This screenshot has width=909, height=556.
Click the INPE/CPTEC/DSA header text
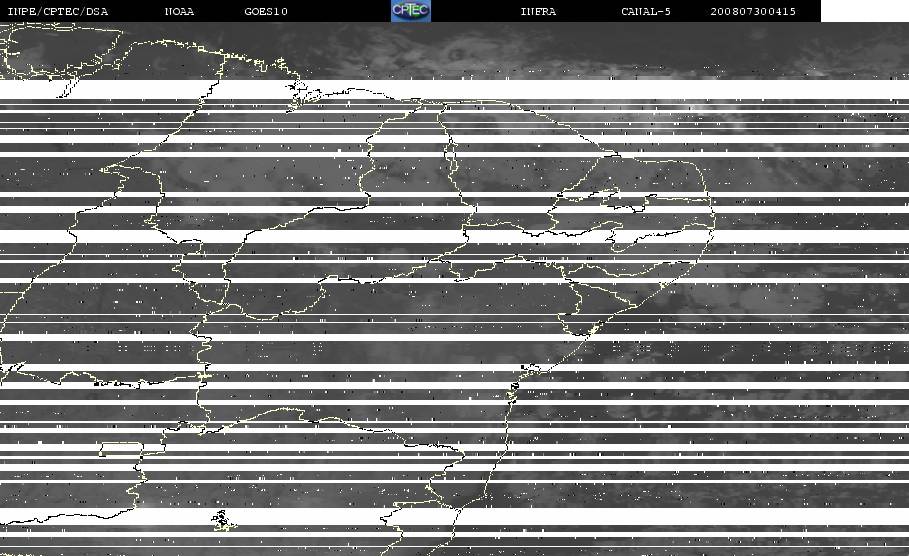tap(57, 12)
